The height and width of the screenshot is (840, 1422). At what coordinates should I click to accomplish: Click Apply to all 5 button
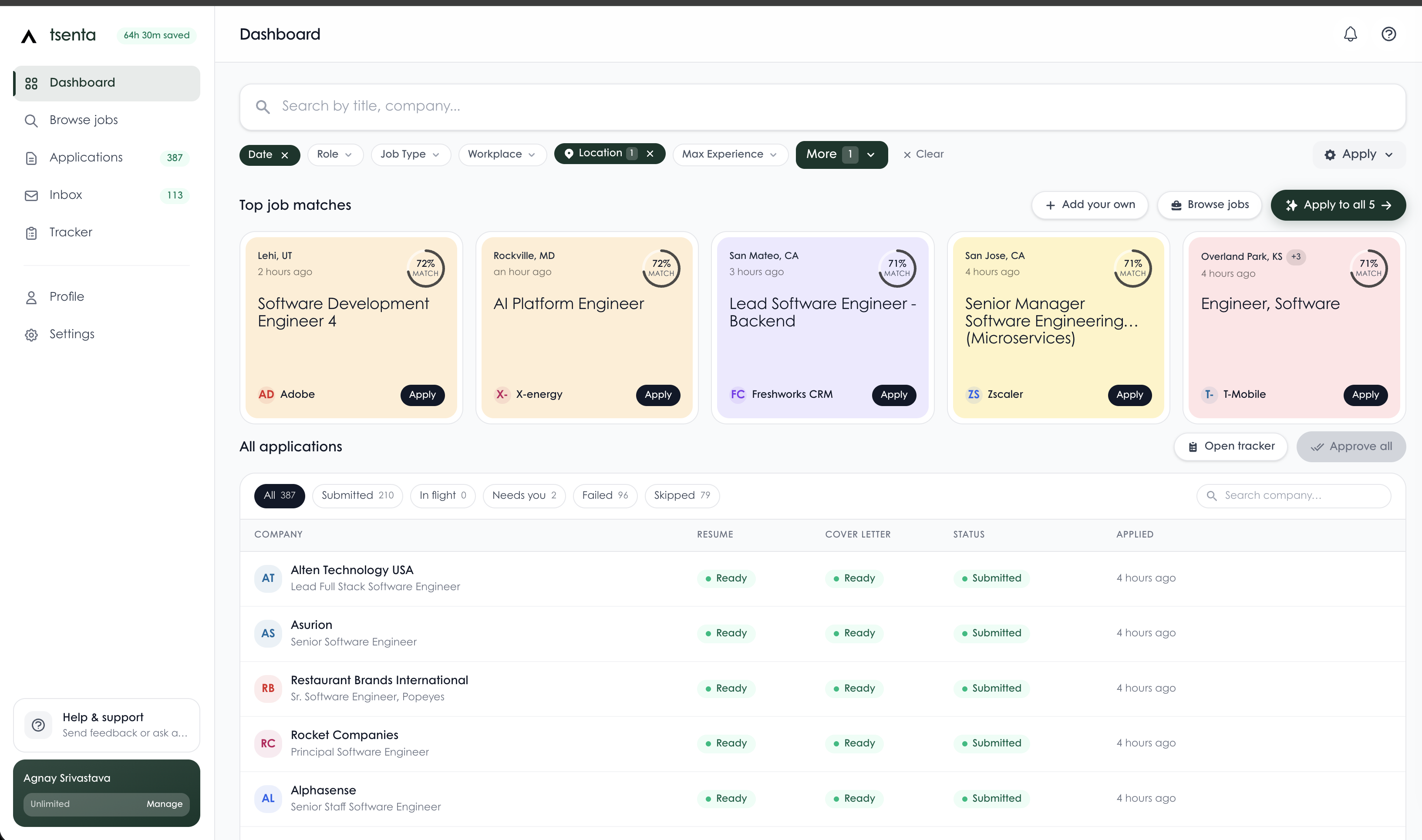1338,205
